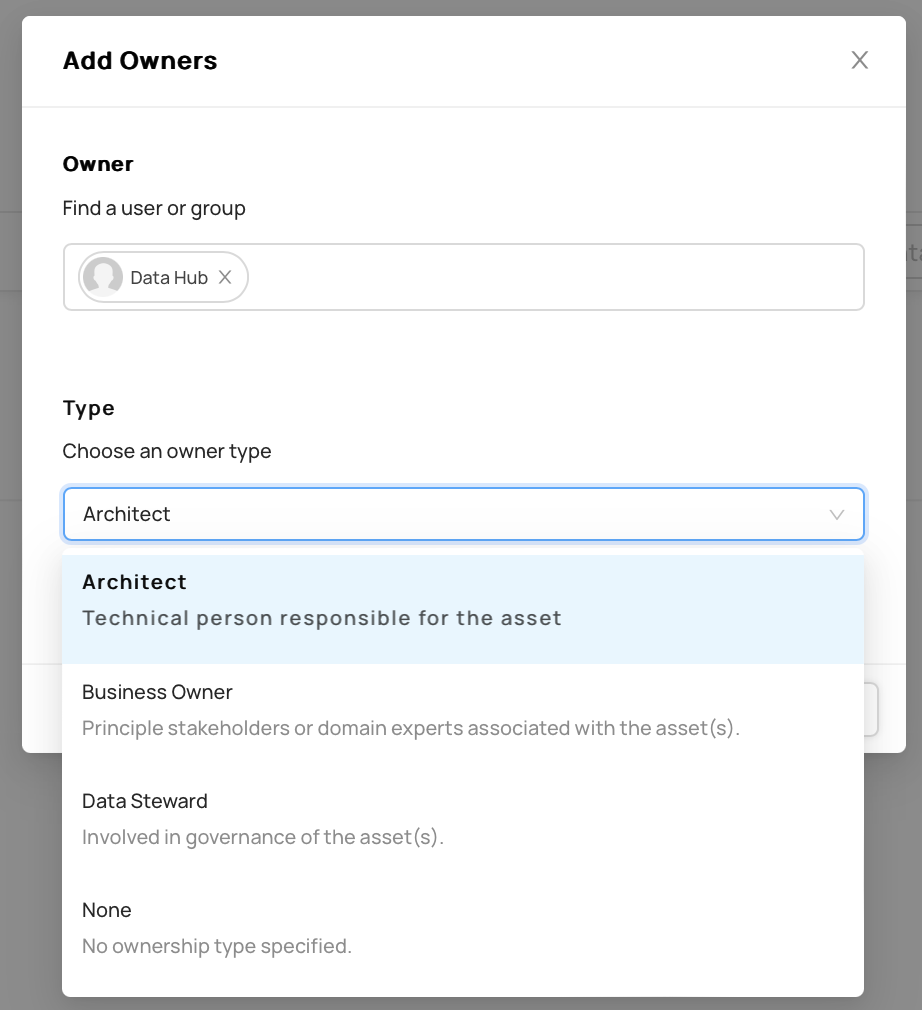Screen dimensions: 922x1010
Task: Close the Add Owners dialog
Action: [x=860, y=60]
